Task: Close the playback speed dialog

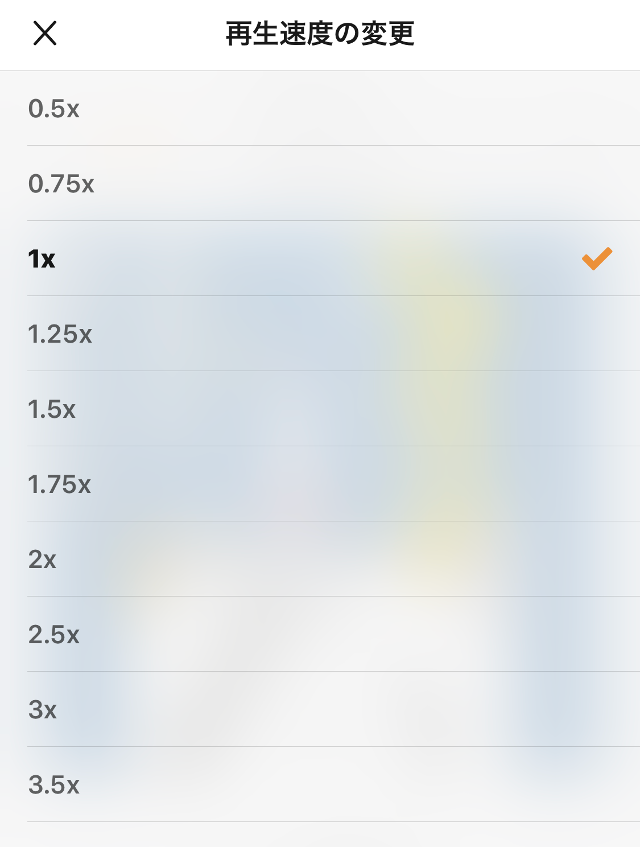Action: point(45,34)
